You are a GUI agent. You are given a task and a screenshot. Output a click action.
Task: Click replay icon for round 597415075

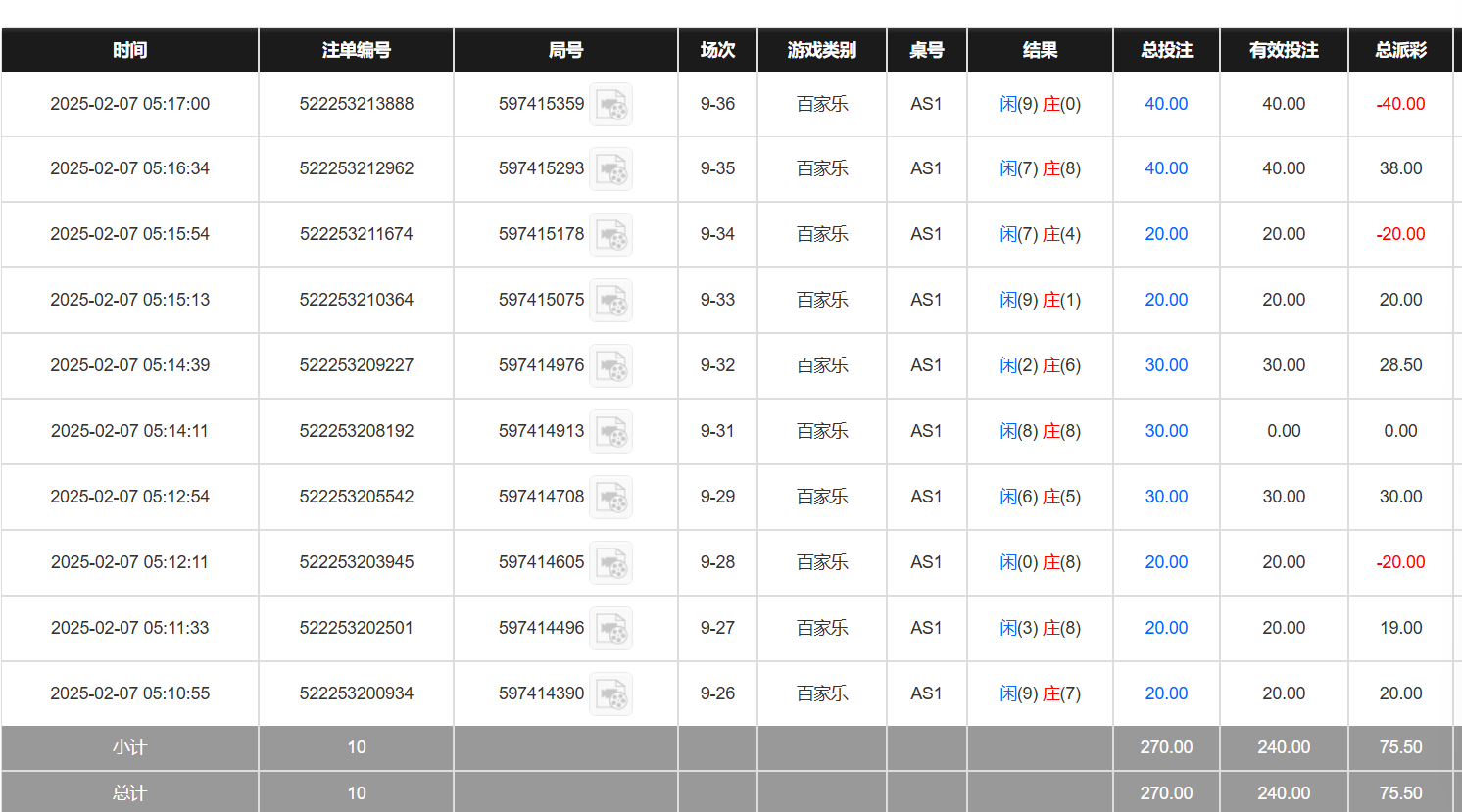(610, 301)
